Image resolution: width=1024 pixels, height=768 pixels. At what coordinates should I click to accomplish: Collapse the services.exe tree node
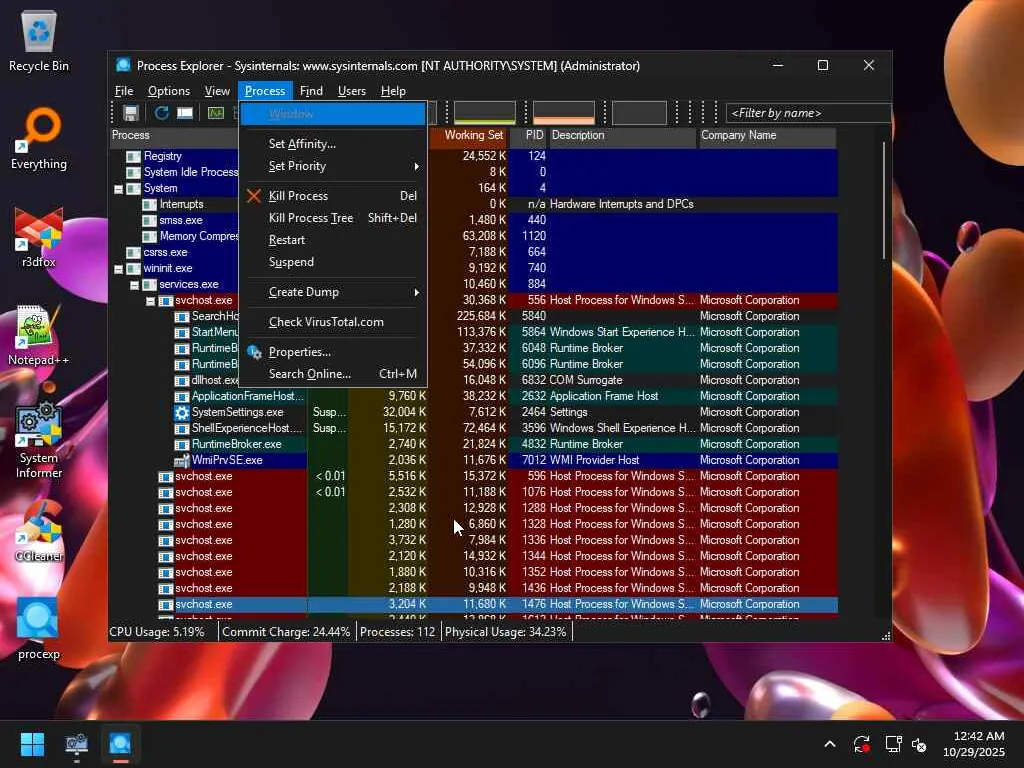[x=134, y=285]
